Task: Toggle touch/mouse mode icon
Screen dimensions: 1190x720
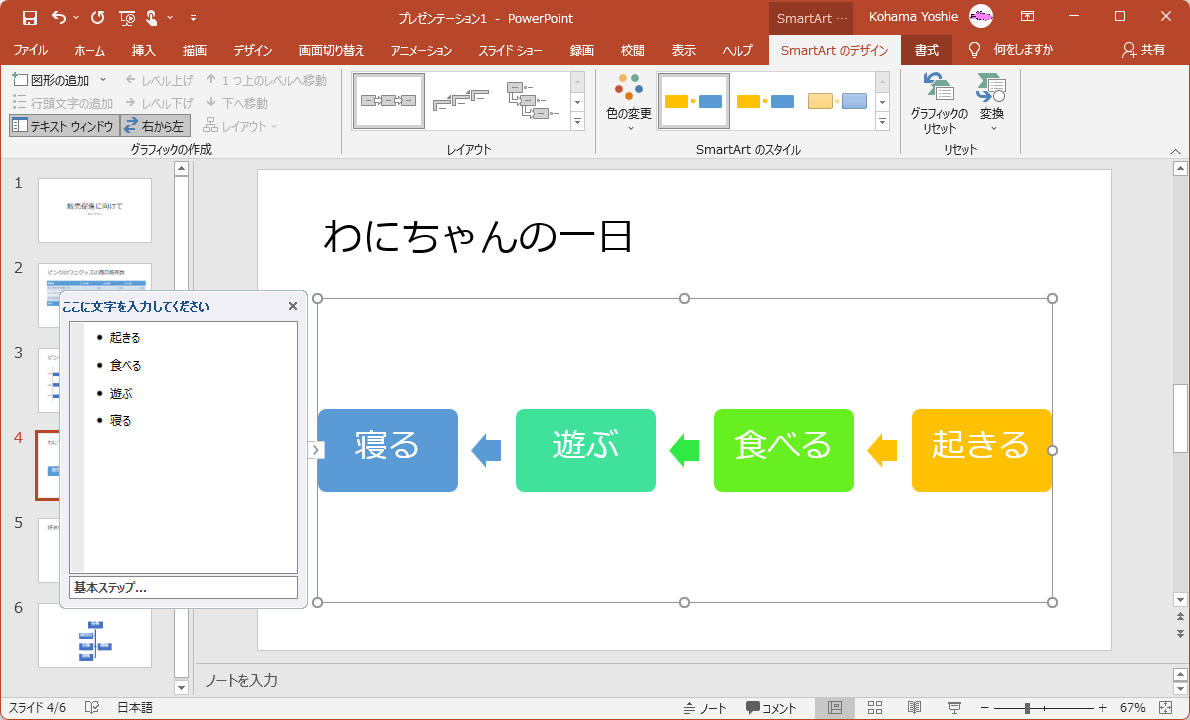Action: (152, 17)
